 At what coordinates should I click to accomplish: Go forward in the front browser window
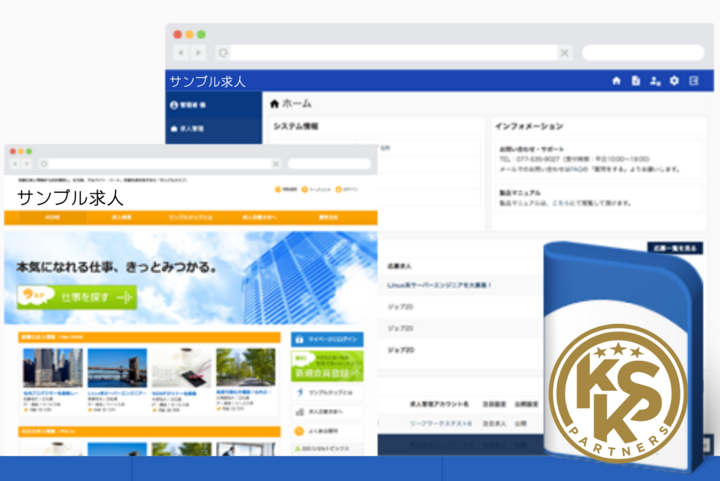[27, 163]
